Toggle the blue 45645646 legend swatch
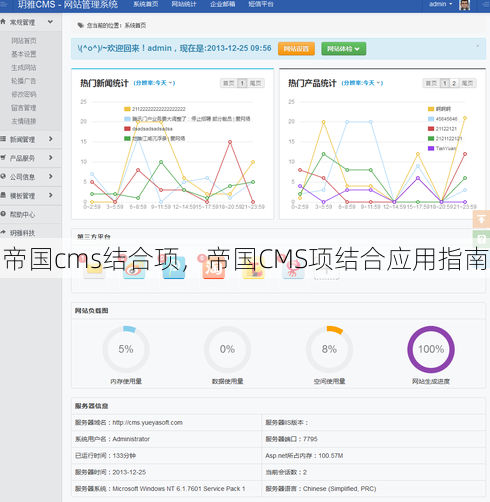 coord(431,119)
